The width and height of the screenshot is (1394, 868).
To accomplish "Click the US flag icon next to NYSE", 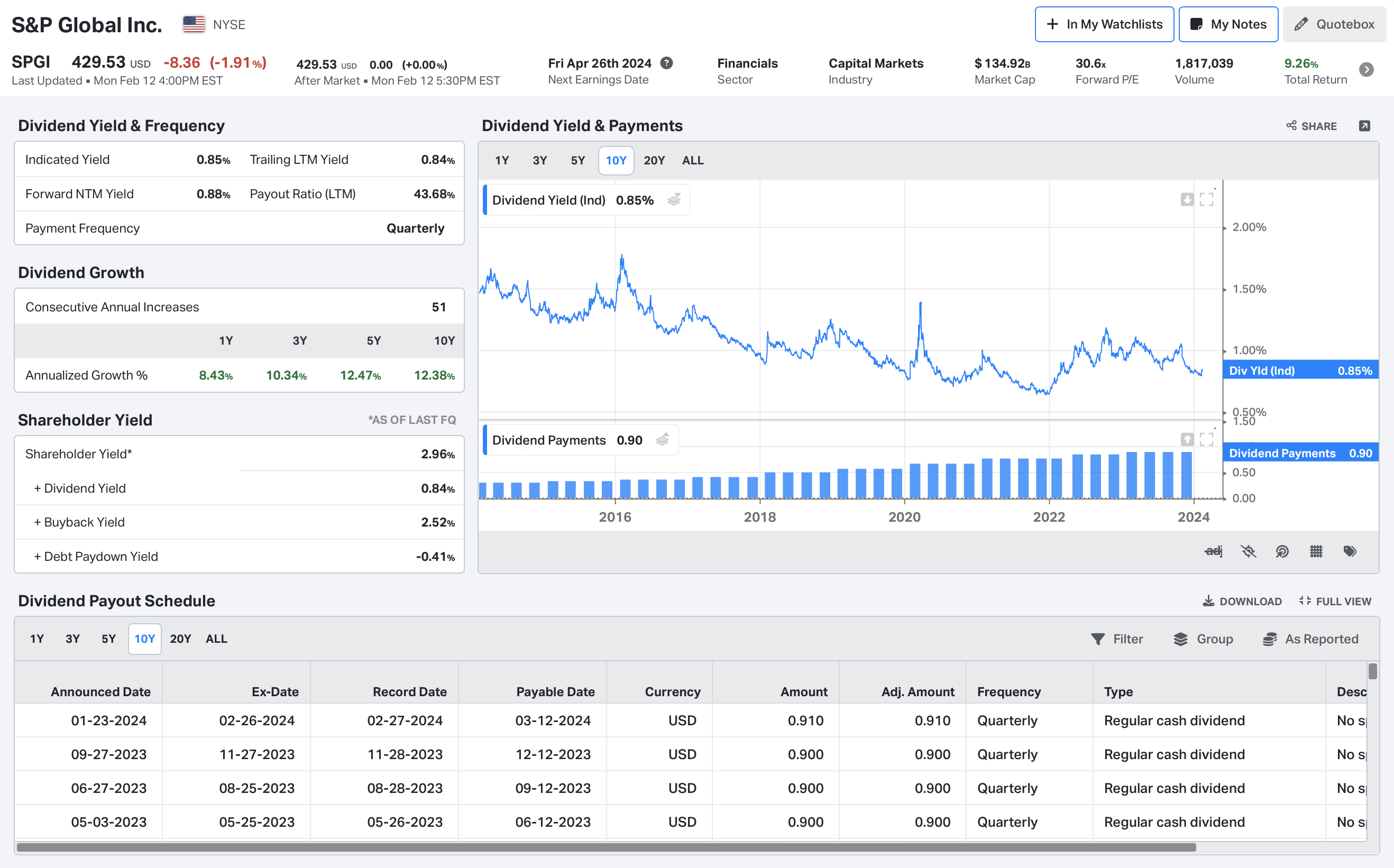I will [194, 24].
